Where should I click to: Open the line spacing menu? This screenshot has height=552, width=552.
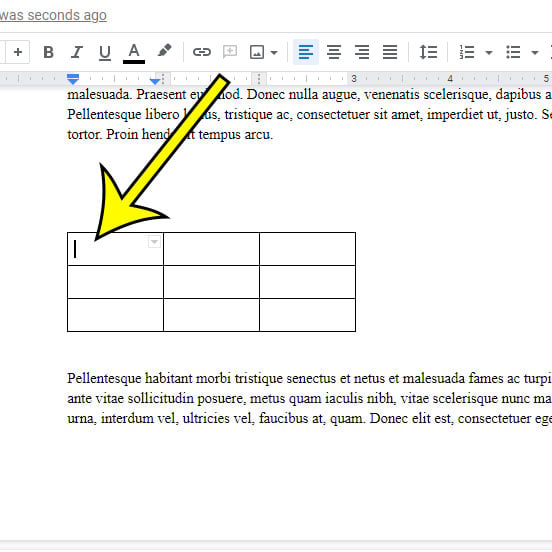coord(428,52)
